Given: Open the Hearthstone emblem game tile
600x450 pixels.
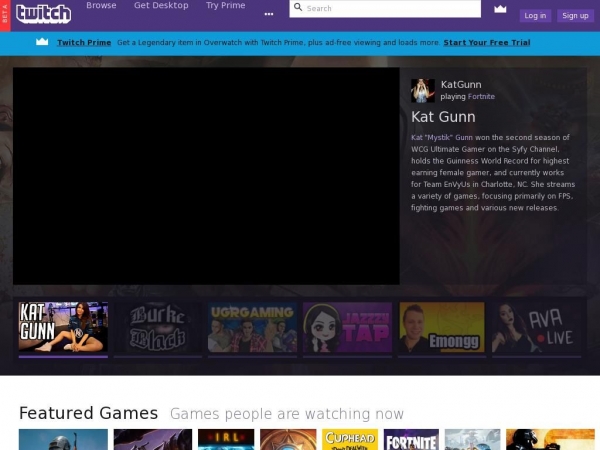Looking at the screenshot, I should (x=288, y=439).
